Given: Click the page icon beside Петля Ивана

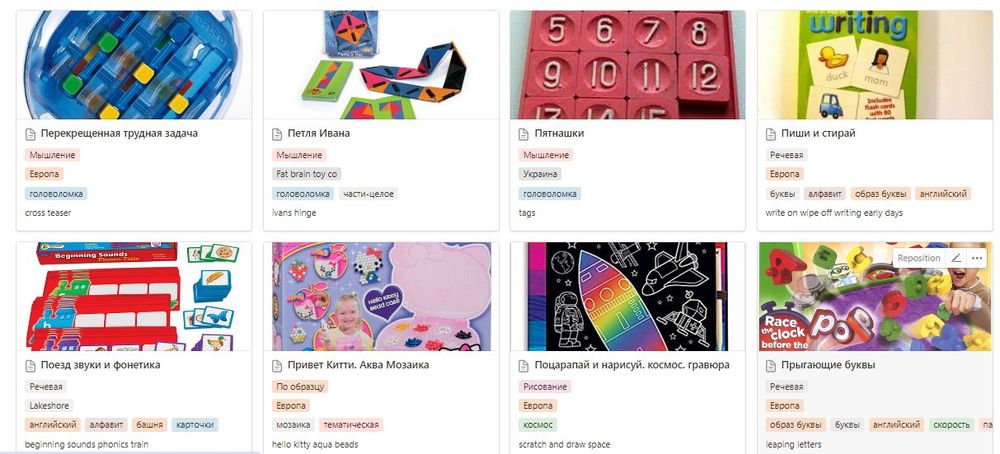Looking at the screenshot, I should click(x=277, y=134).
